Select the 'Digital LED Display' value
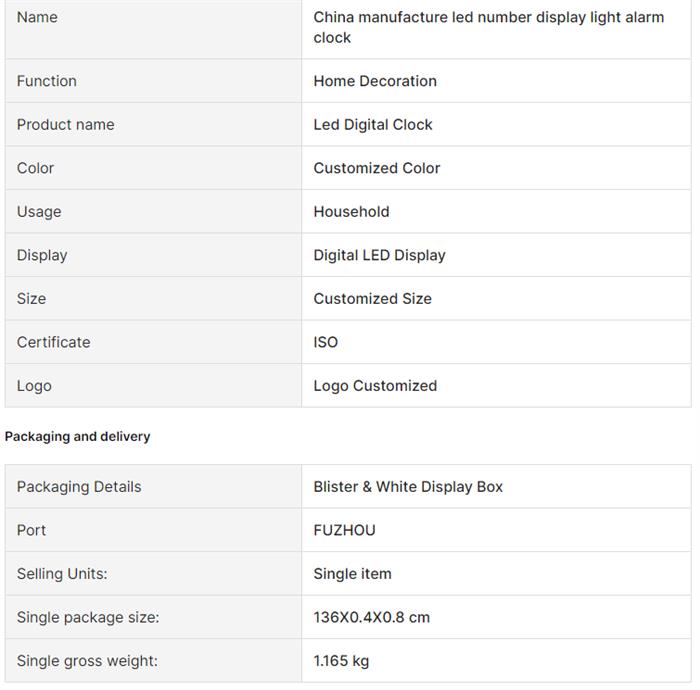Screen dimensions: 700x690 [x=379, y=255]
